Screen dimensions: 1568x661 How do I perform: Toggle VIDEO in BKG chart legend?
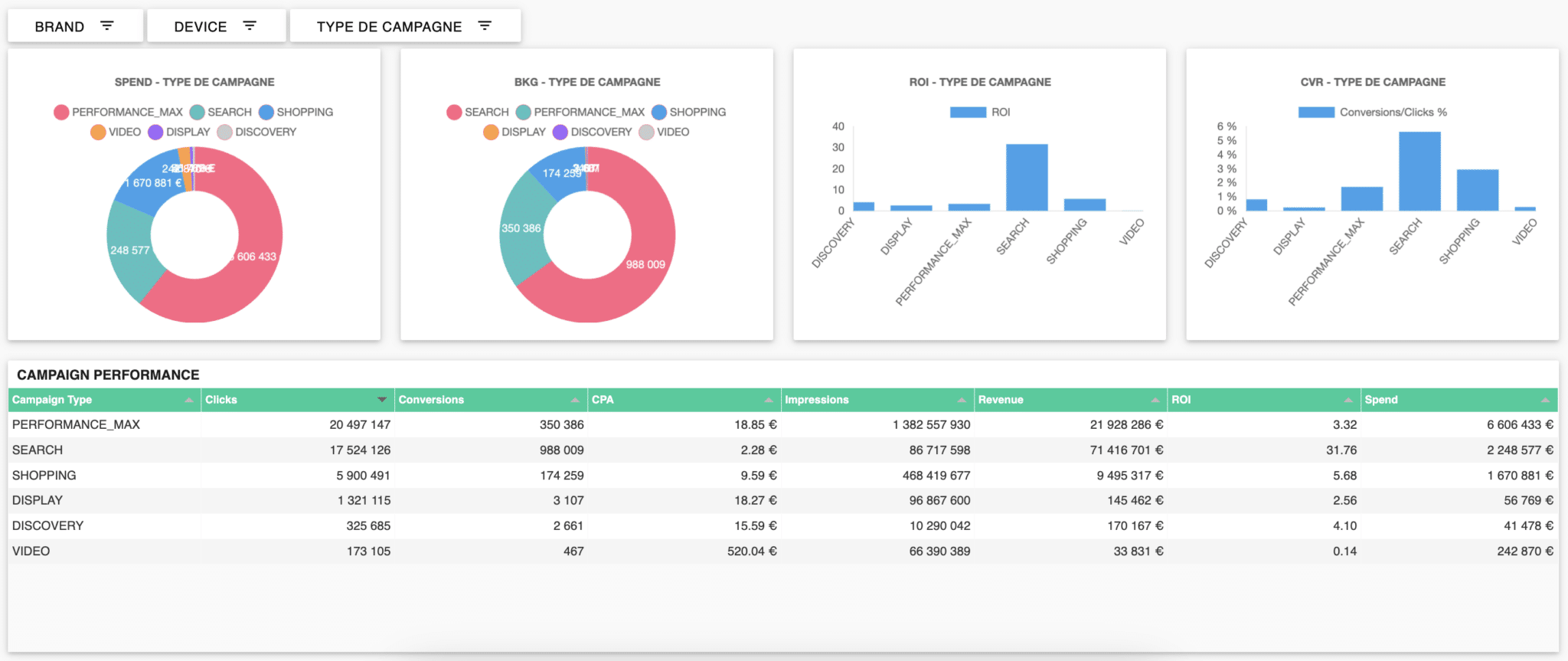665,132
